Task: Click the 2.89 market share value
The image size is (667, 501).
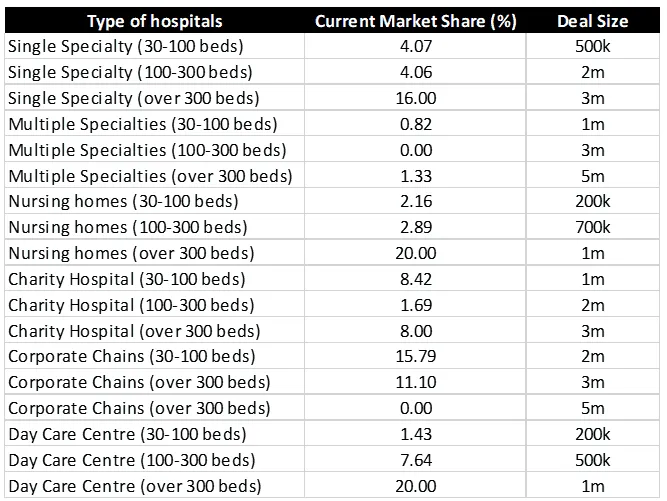Action: (415, 227)
